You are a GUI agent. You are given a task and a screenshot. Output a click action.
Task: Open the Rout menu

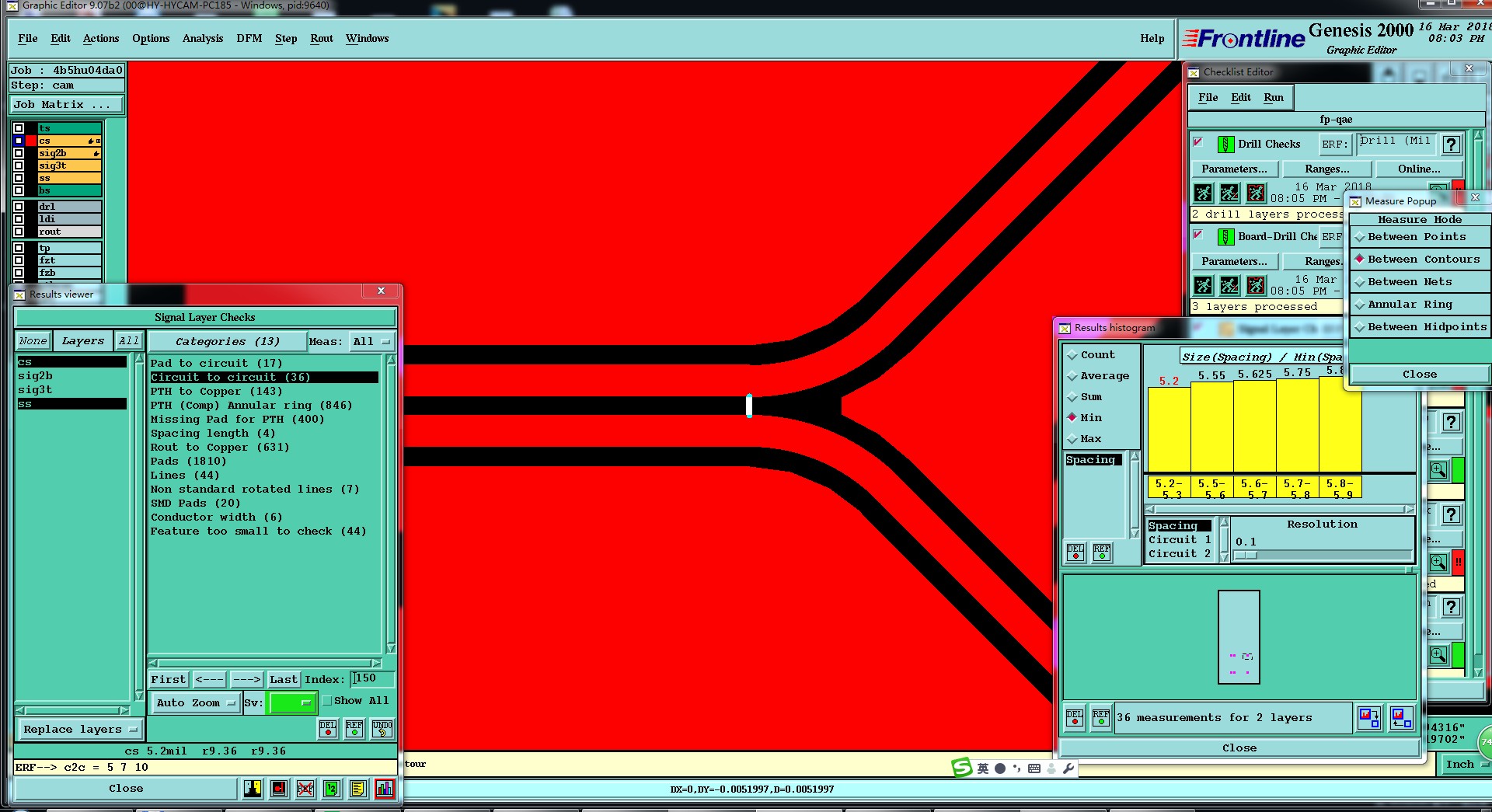pyautogui.click(x=322, y=39)
